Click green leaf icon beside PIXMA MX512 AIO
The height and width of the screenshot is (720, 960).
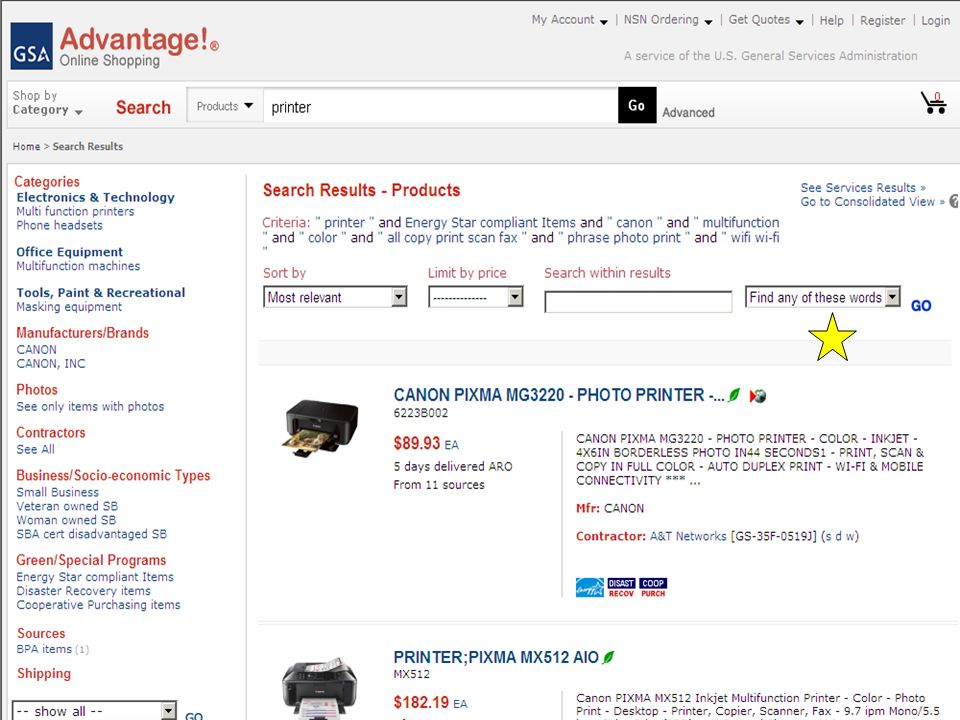608,658
